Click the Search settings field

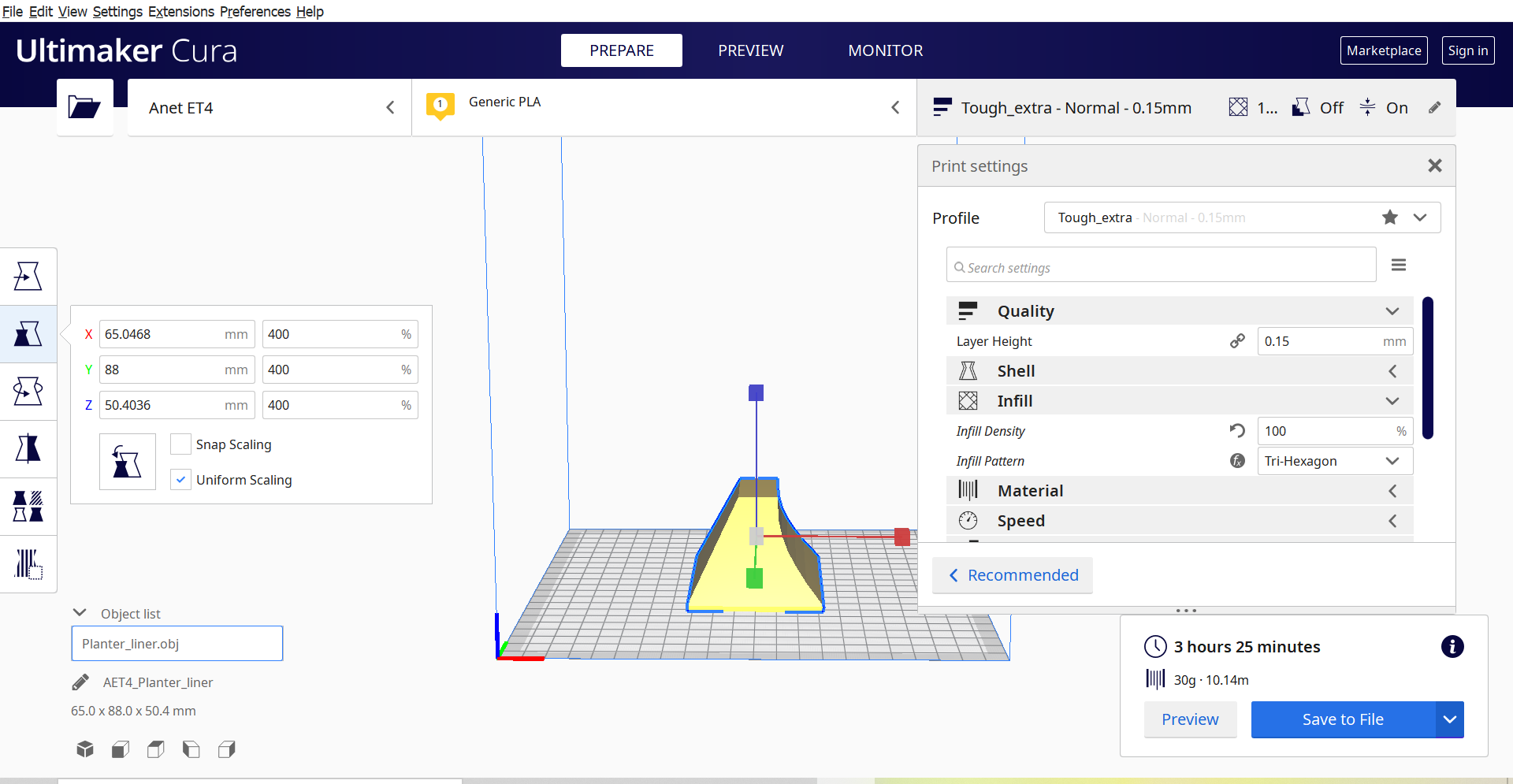coord(1161,265)
